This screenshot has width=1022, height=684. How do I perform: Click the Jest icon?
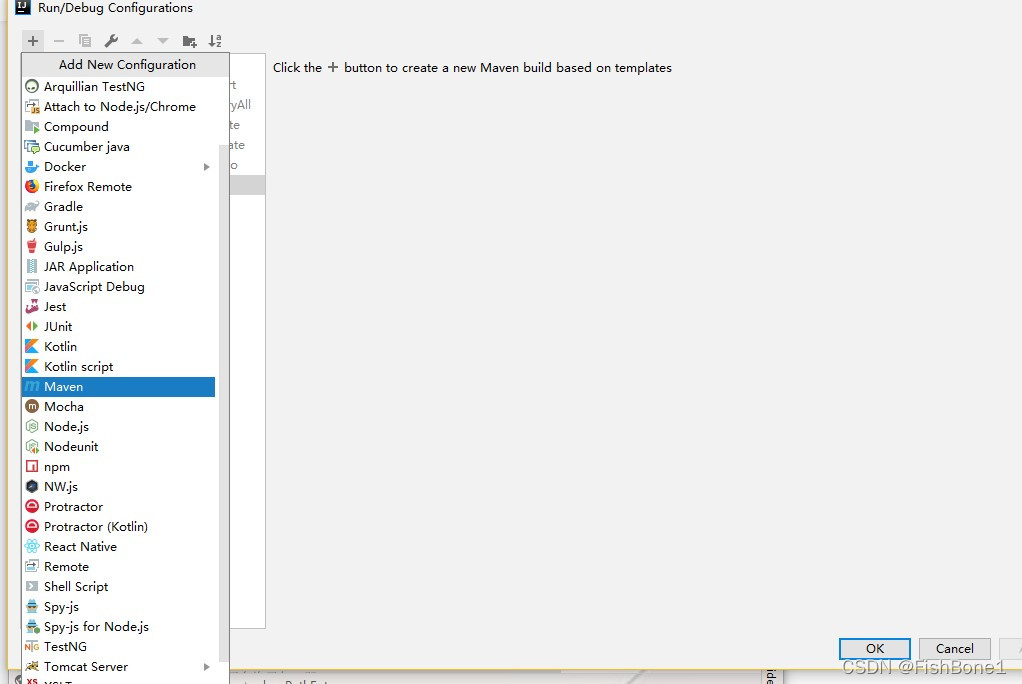pyautogui.click(x=32, y=306)
